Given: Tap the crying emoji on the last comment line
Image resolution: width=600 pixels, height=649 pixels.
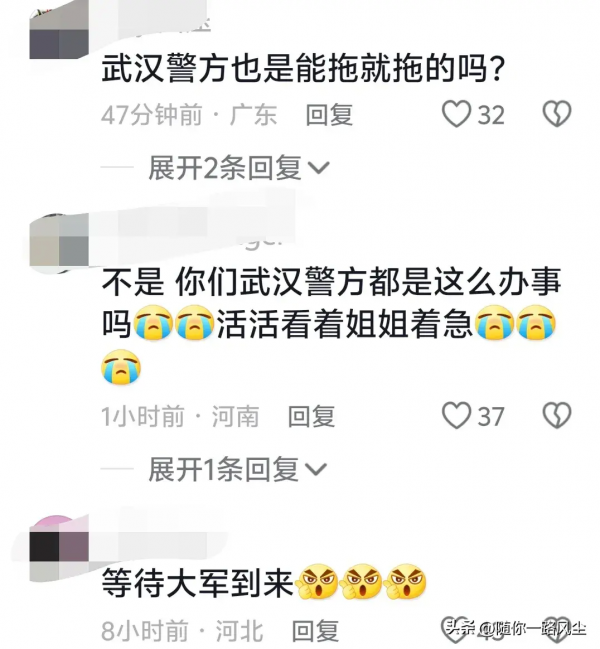Looking at the screenshot, I should (x=121, y=368).
